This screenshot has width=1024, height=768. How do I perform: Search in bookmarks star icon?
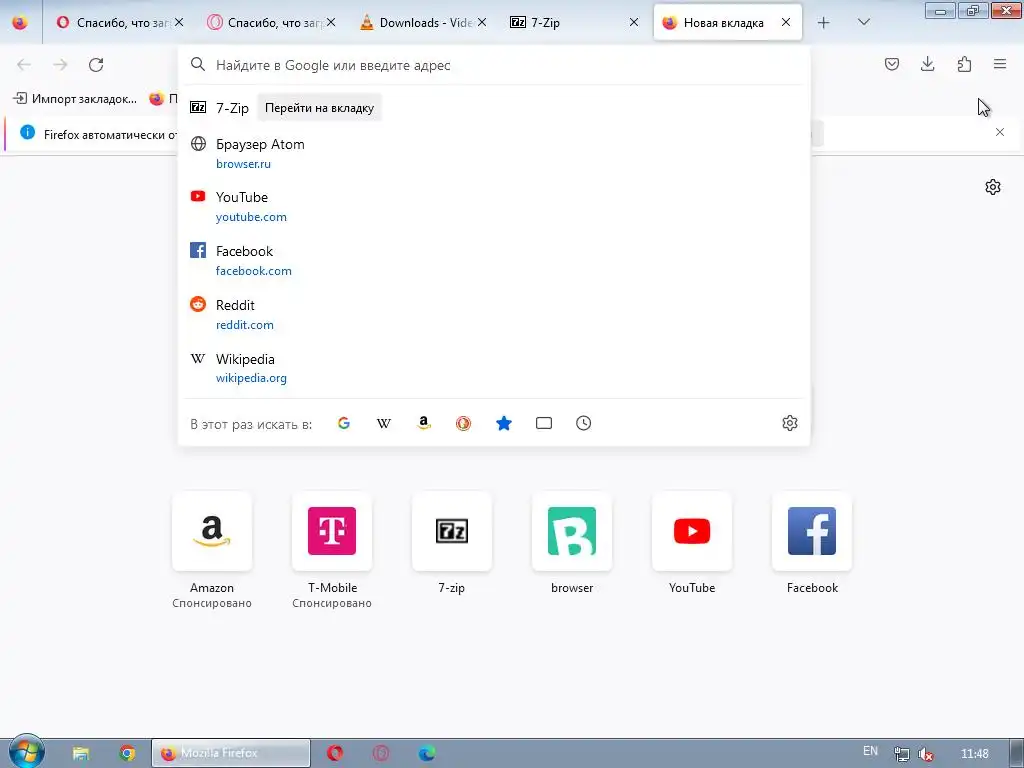[x=504, y=423]
